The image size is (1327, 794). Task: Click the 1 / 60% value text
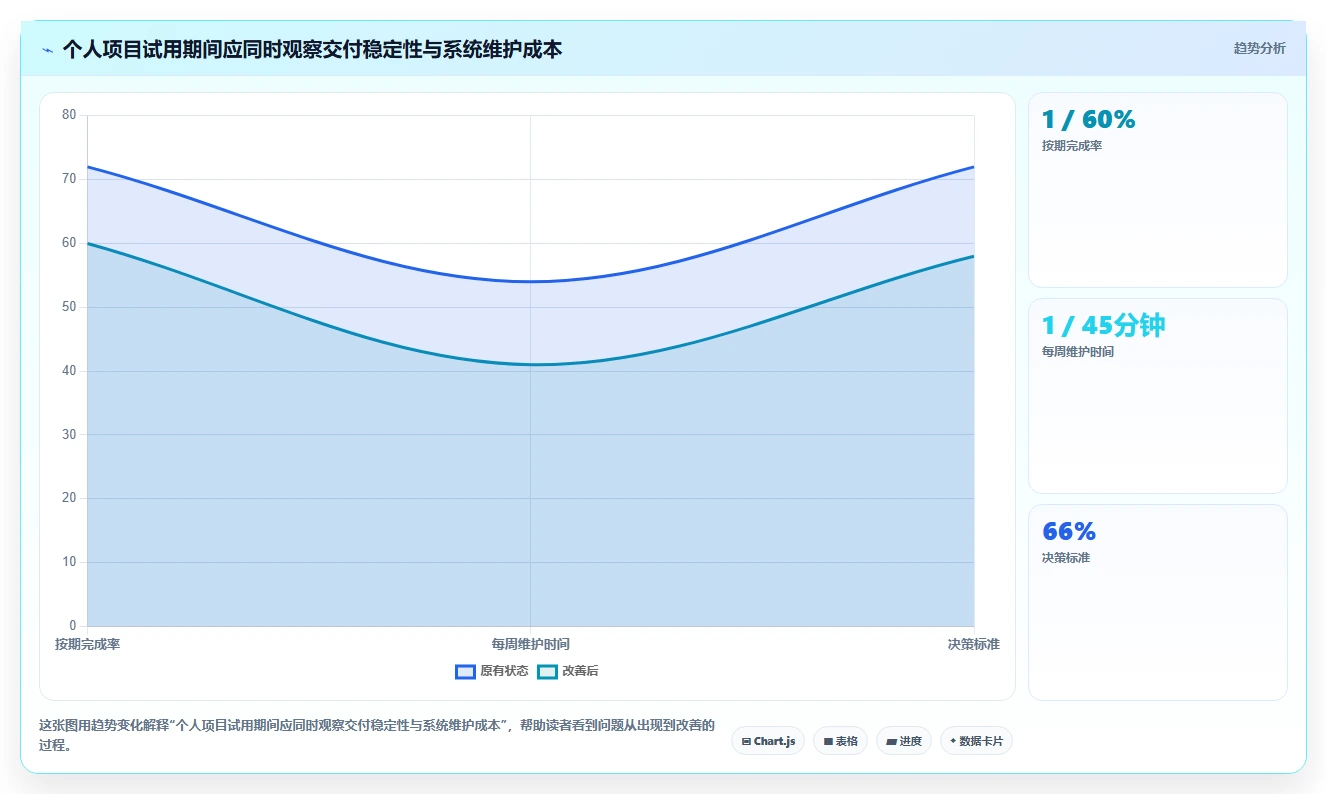click(x=1088, y=120)
